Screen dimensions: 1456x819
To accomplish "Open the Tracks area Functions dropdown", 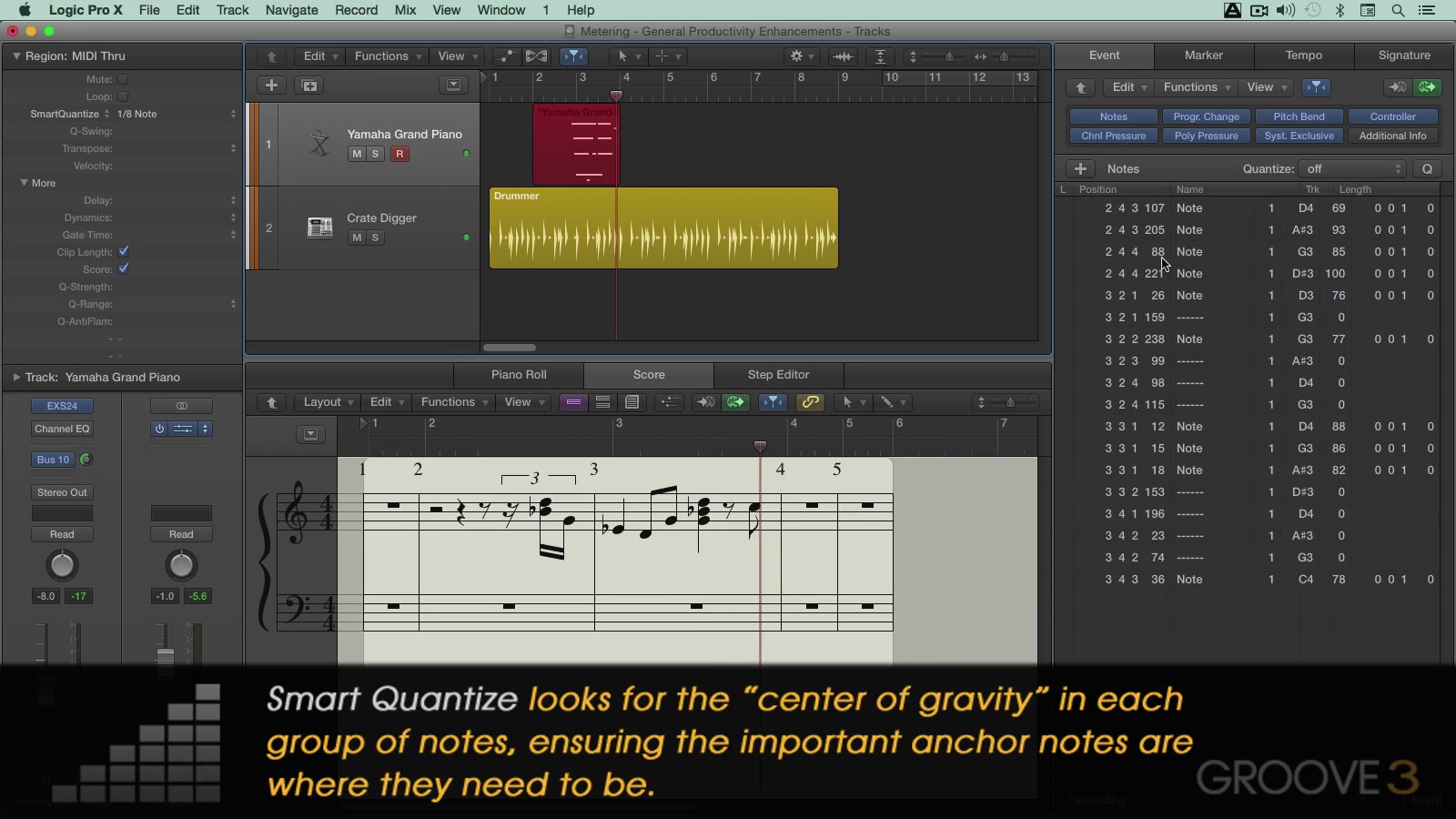I will [x=388, y=56].
